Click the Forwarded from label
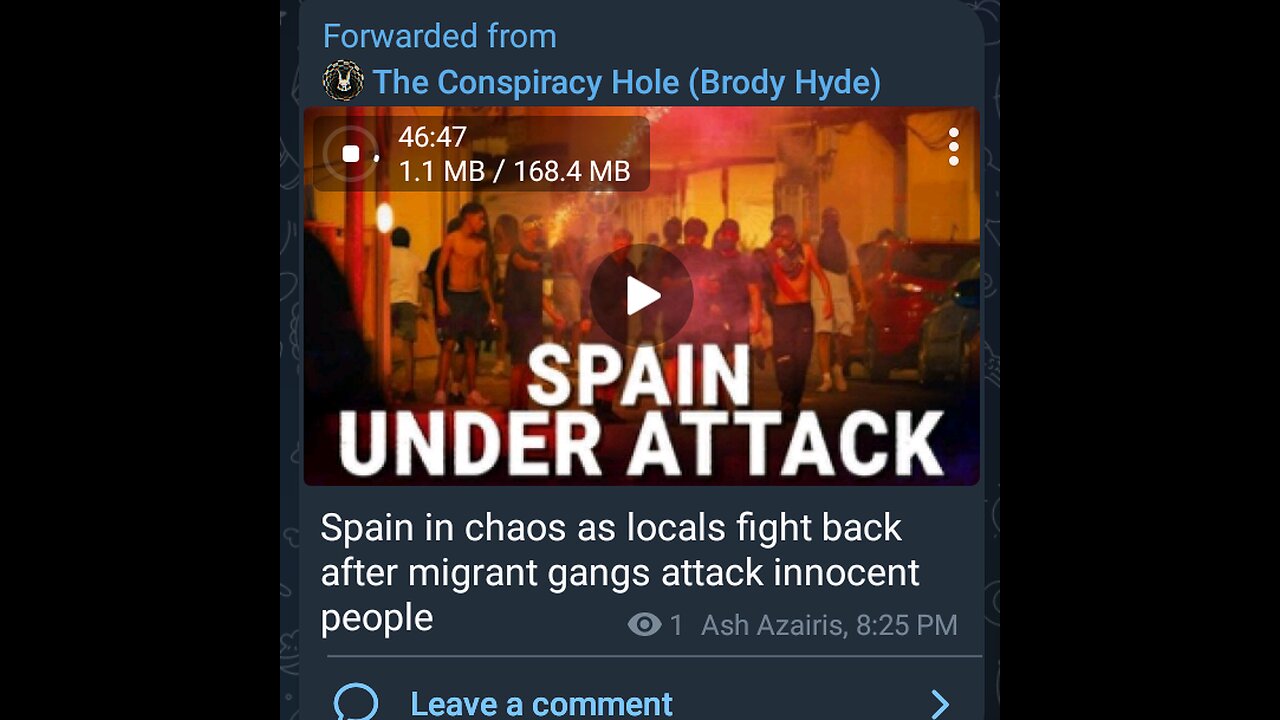Screen dimensions: 1280x720 tap(439, 36)
